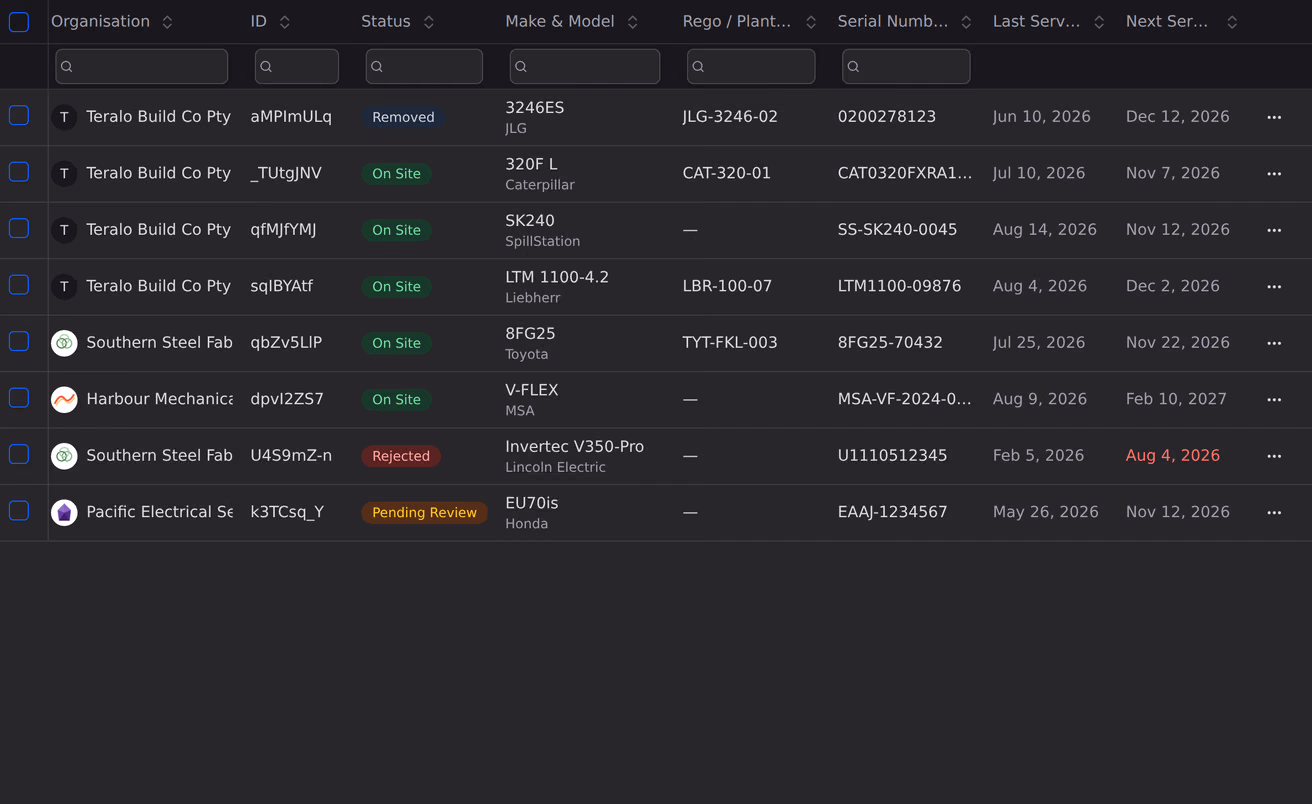This screenshot has width=1312, height=804.
Task: Click Teralo avatar in _TUtgJNV row
Action: coord(64,173)
